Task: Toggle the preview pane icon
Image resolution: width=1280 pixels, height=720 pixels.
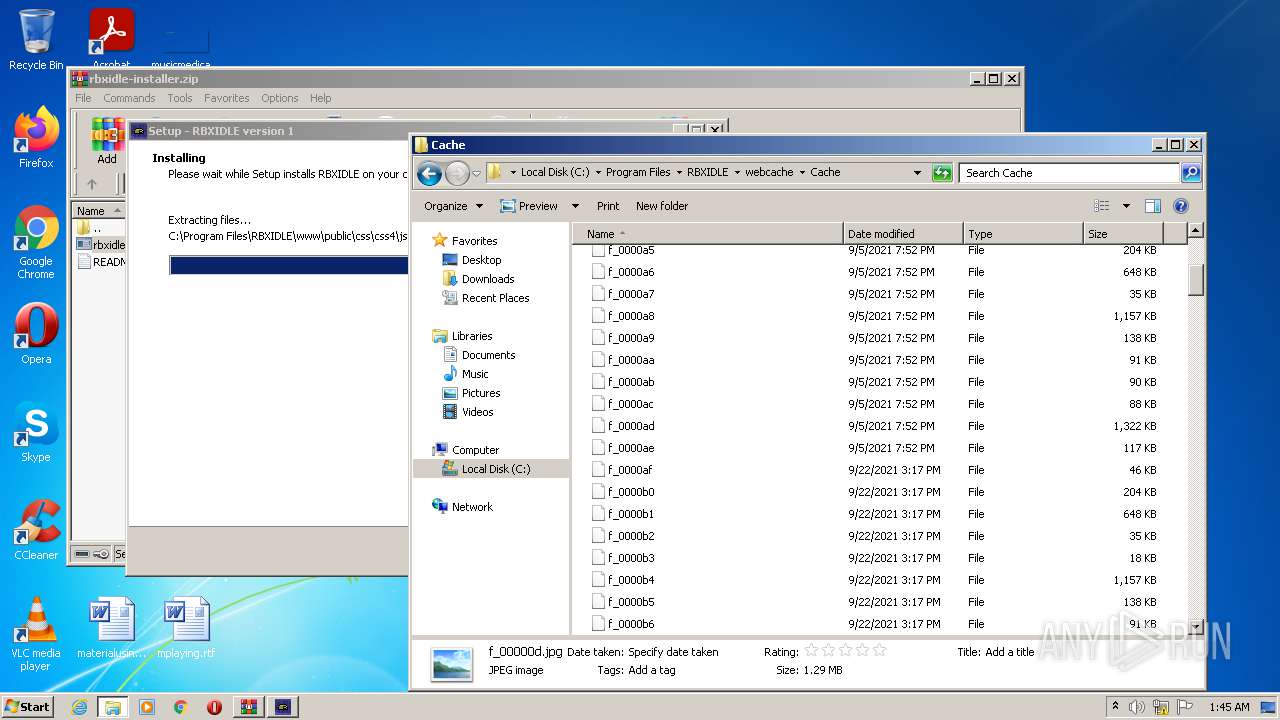Action: pyautogui.click(x=1153, y=206)
